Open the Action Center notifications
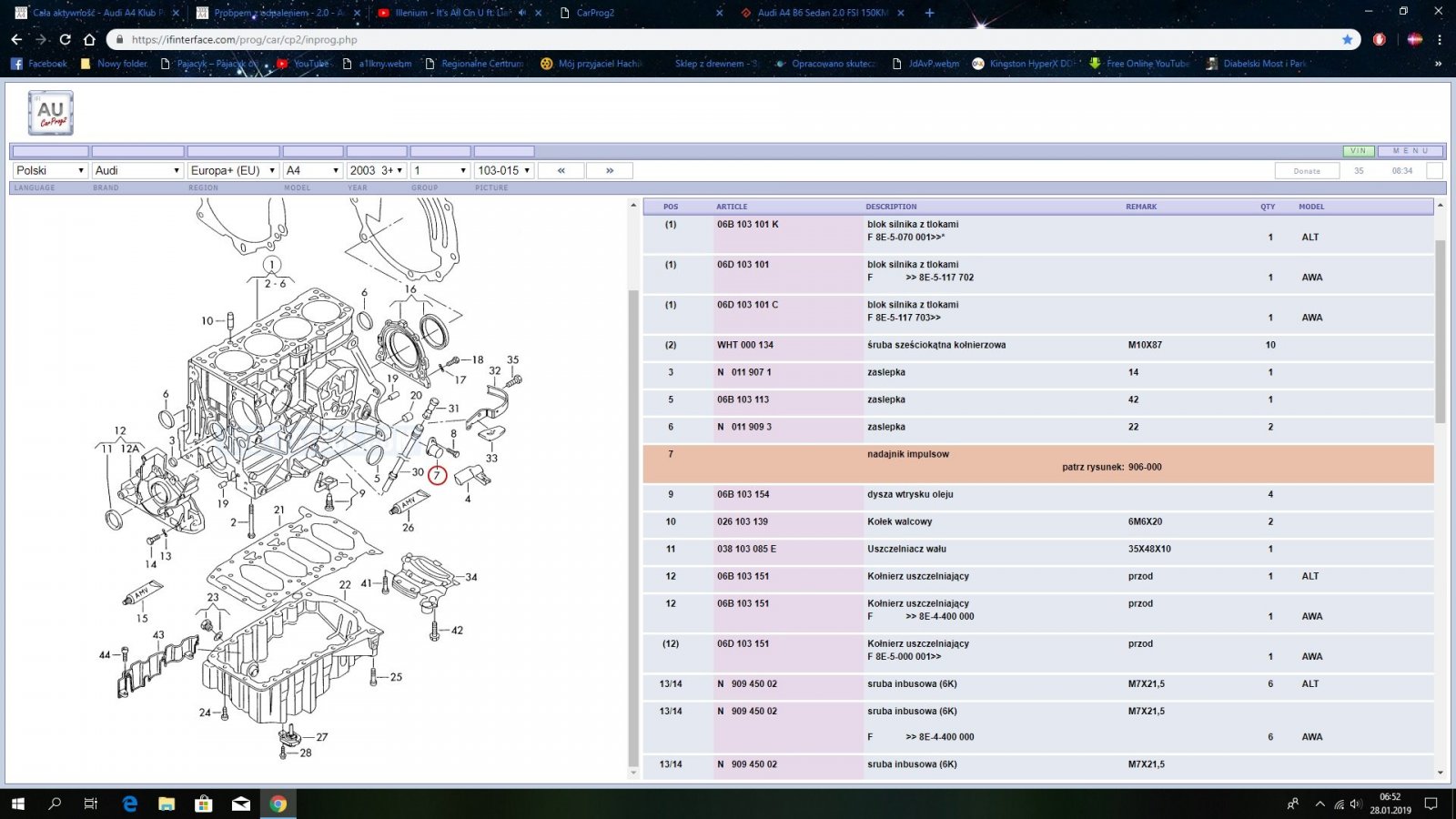 1431,804
